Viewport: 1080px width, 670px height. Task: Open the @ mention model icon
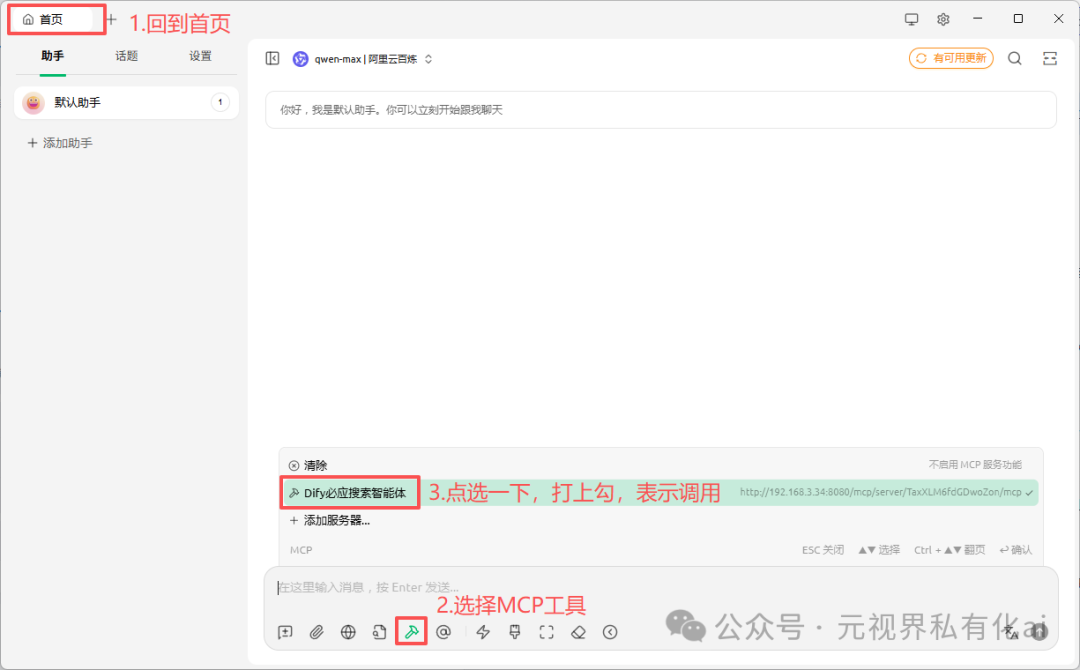pyautogui.click(x=443, y=632)
